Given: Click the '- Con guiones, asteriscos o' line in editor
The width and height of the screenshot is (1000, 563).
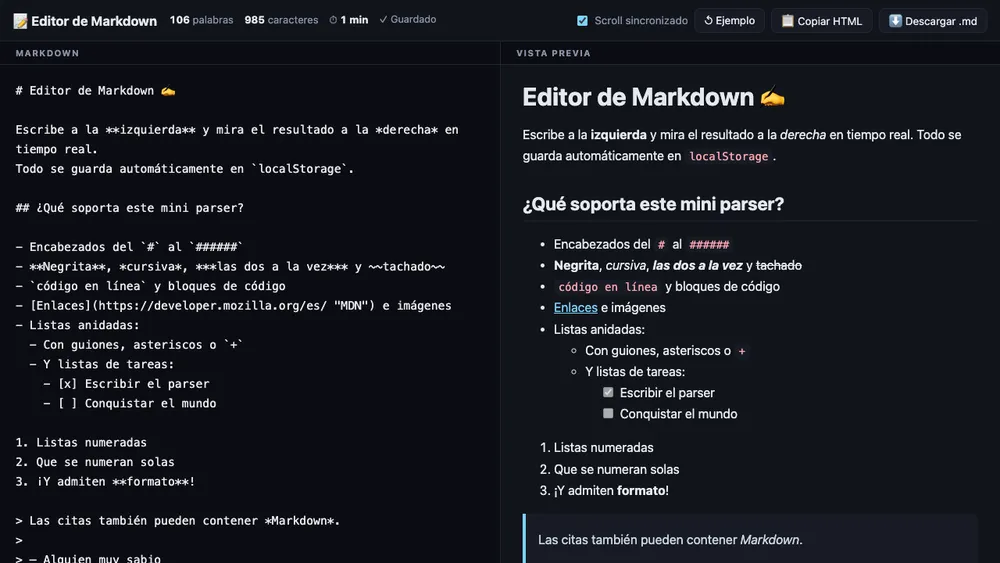Looking at the screenshot, I should [x=136, y=345].
